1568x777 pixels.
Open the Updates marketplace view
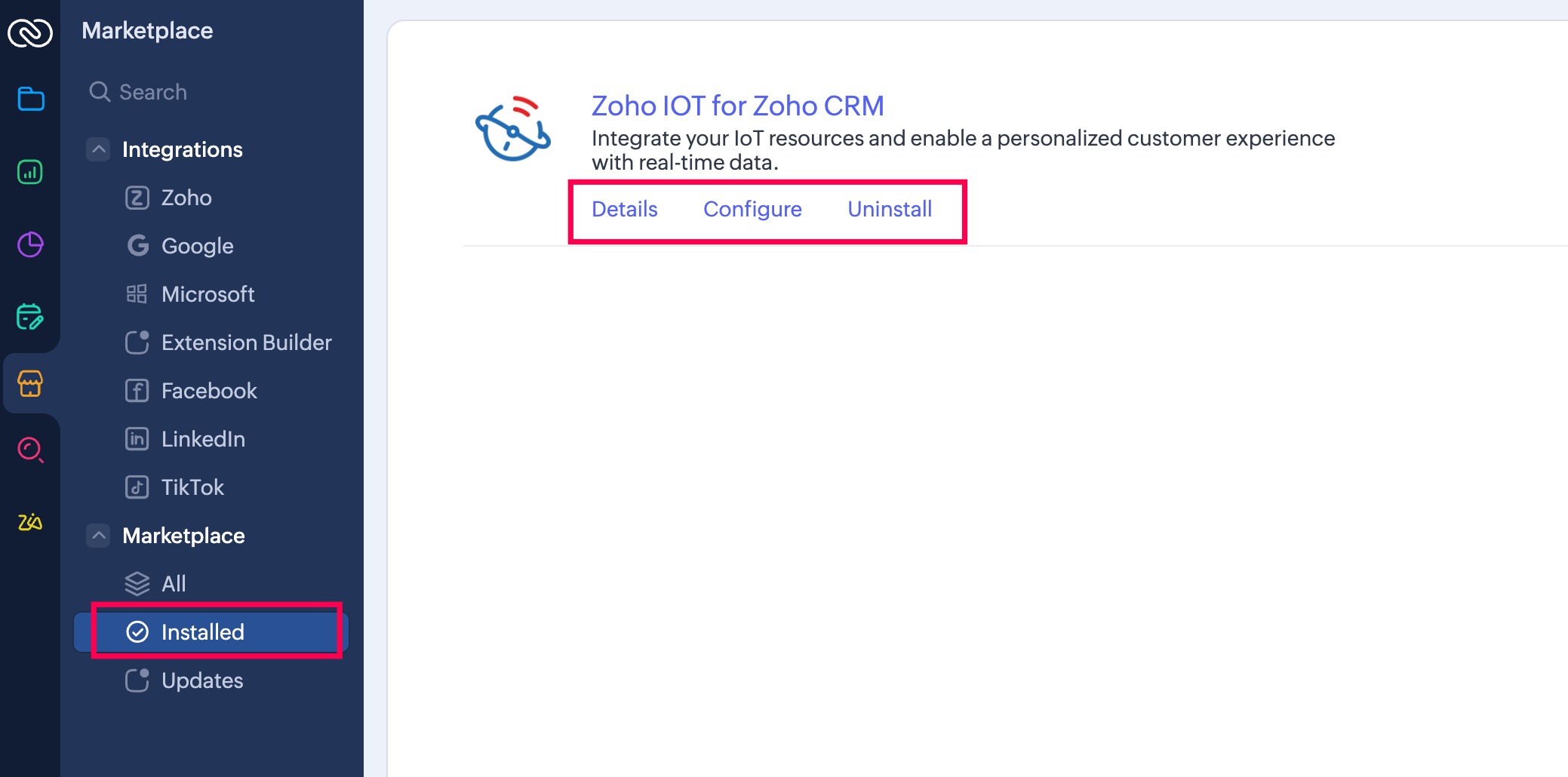coord(201,680)
